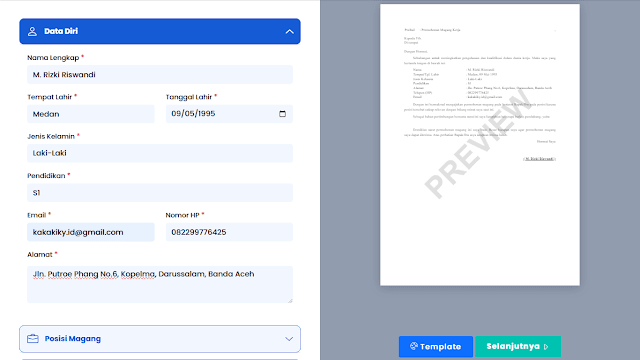The height and width of the screenshot is (360, 640).
Task: Edit the Nomor HP field 082299776425
Action: 229,232
